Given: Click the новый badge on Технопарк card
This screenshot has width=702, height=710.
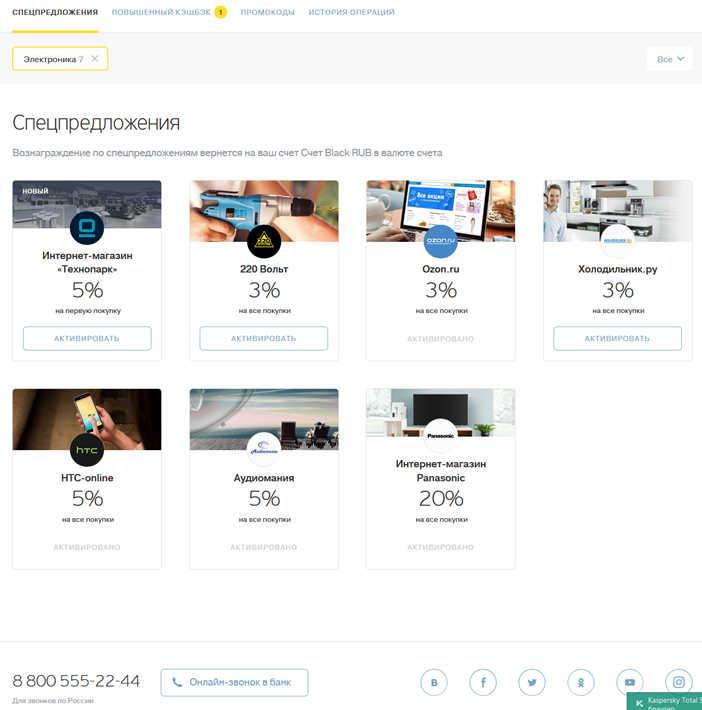Looking at the screenshot, I should pos(35,191).
